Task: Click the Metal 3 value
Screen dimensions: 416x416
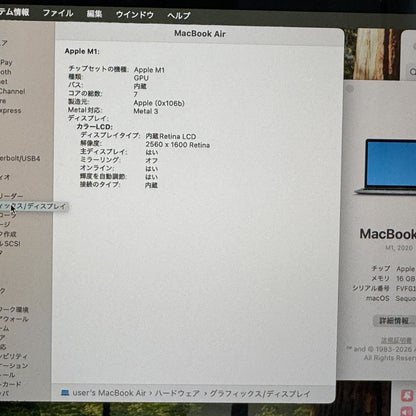Action: [146, 111]
